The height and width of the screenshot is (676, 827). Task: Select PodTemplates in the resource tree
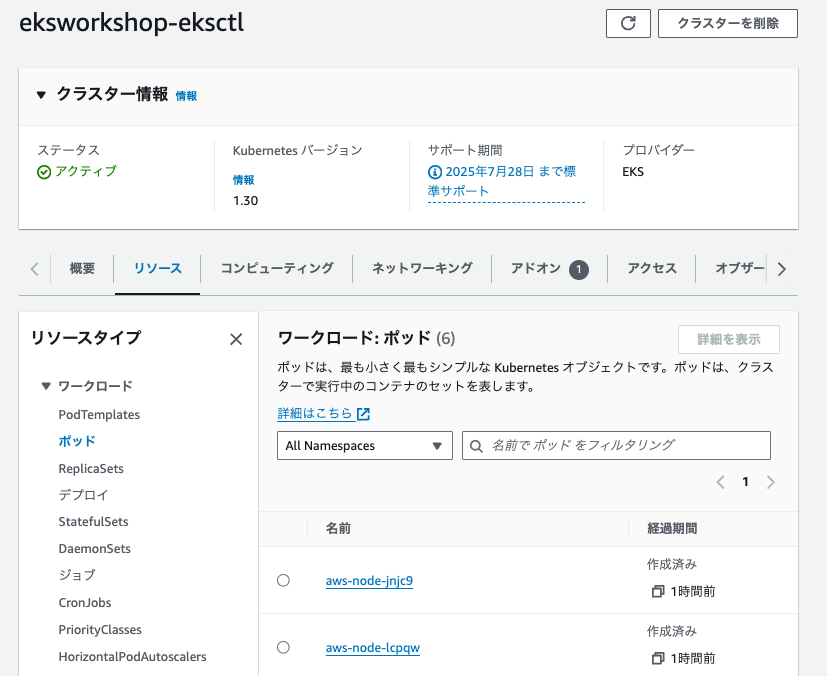tap(99, 415)
